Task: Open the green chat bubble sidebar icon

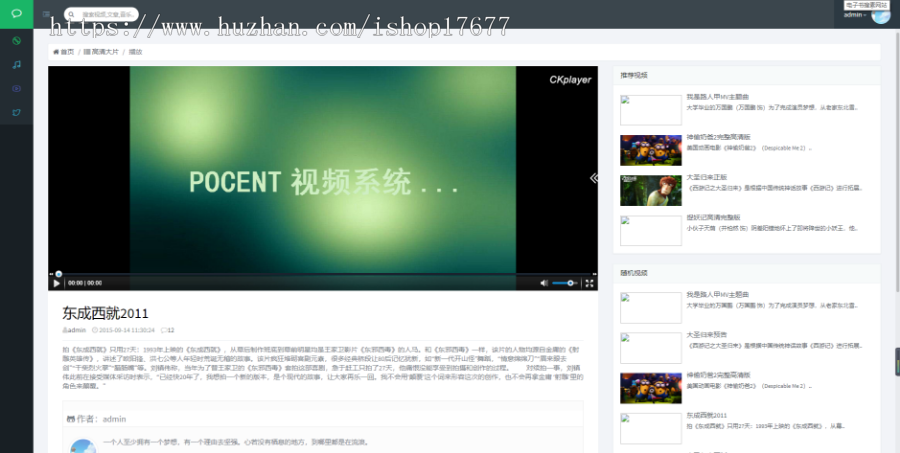Action: 16,14
